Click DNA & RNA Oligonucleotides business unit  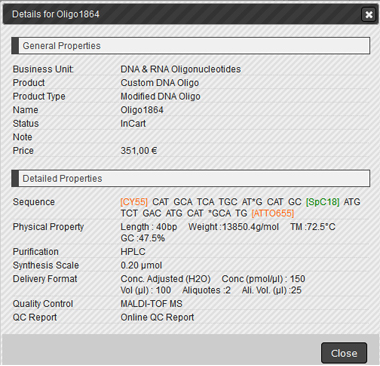click(x=181, y=69)
